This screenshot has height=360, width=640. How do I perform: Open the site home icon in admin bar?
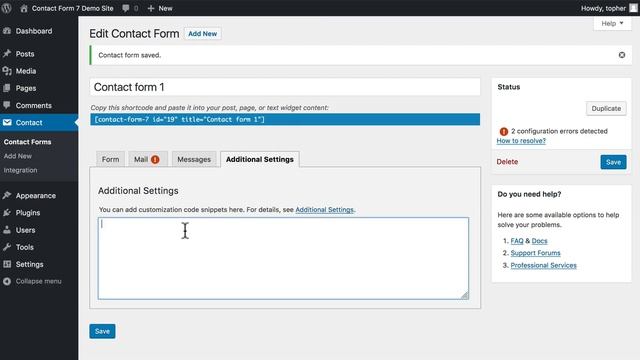click(x=24, y=8)
